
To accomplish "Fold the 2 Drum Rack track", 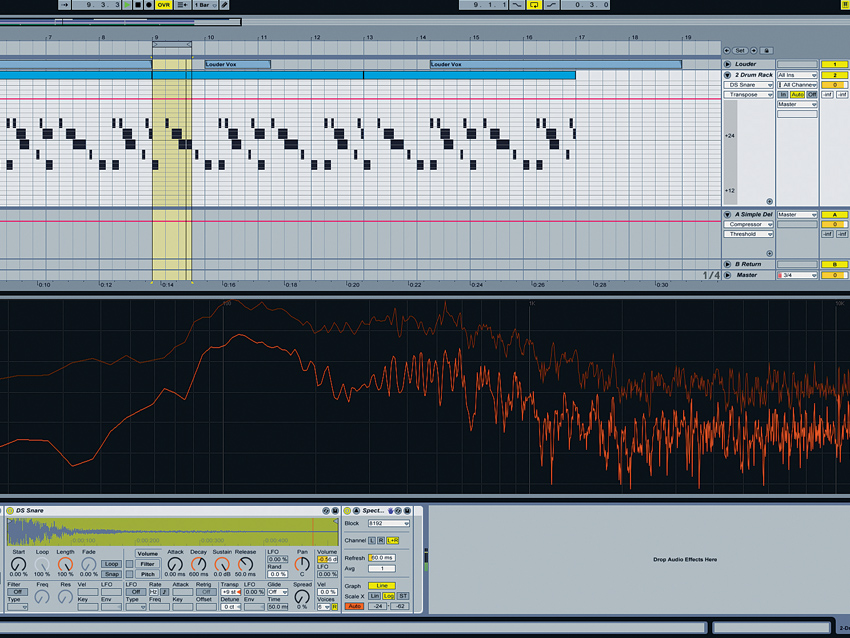I will click(727, 75).
